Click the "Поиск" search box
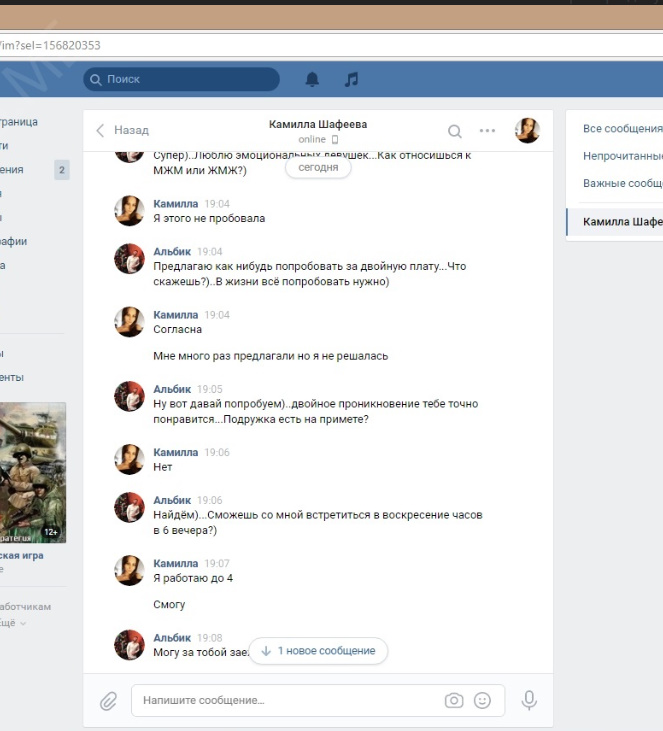663x731 pixels. 182,79
